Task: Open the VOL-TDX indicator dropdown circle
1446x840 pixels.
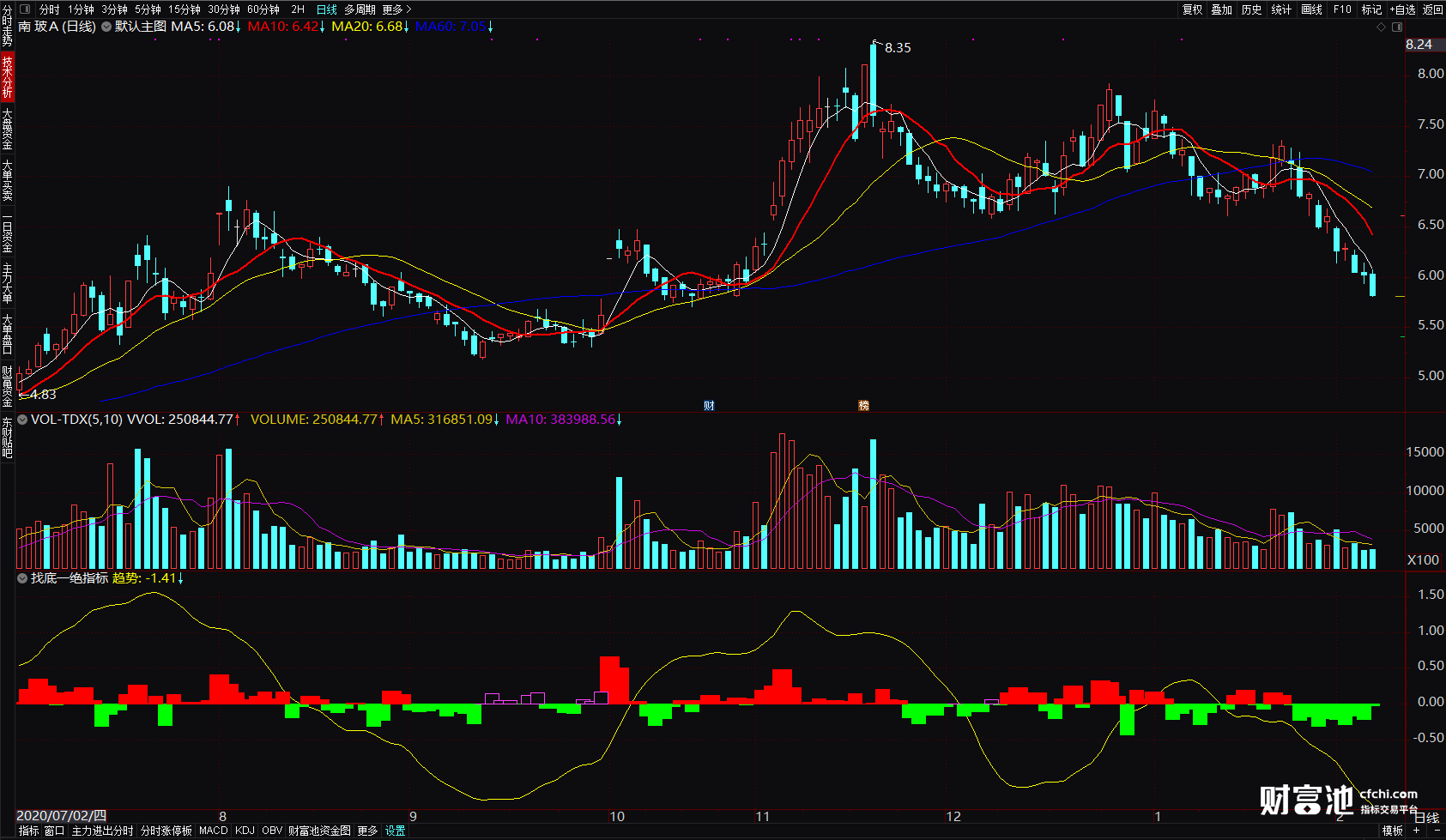Action: tap(22, 420)
